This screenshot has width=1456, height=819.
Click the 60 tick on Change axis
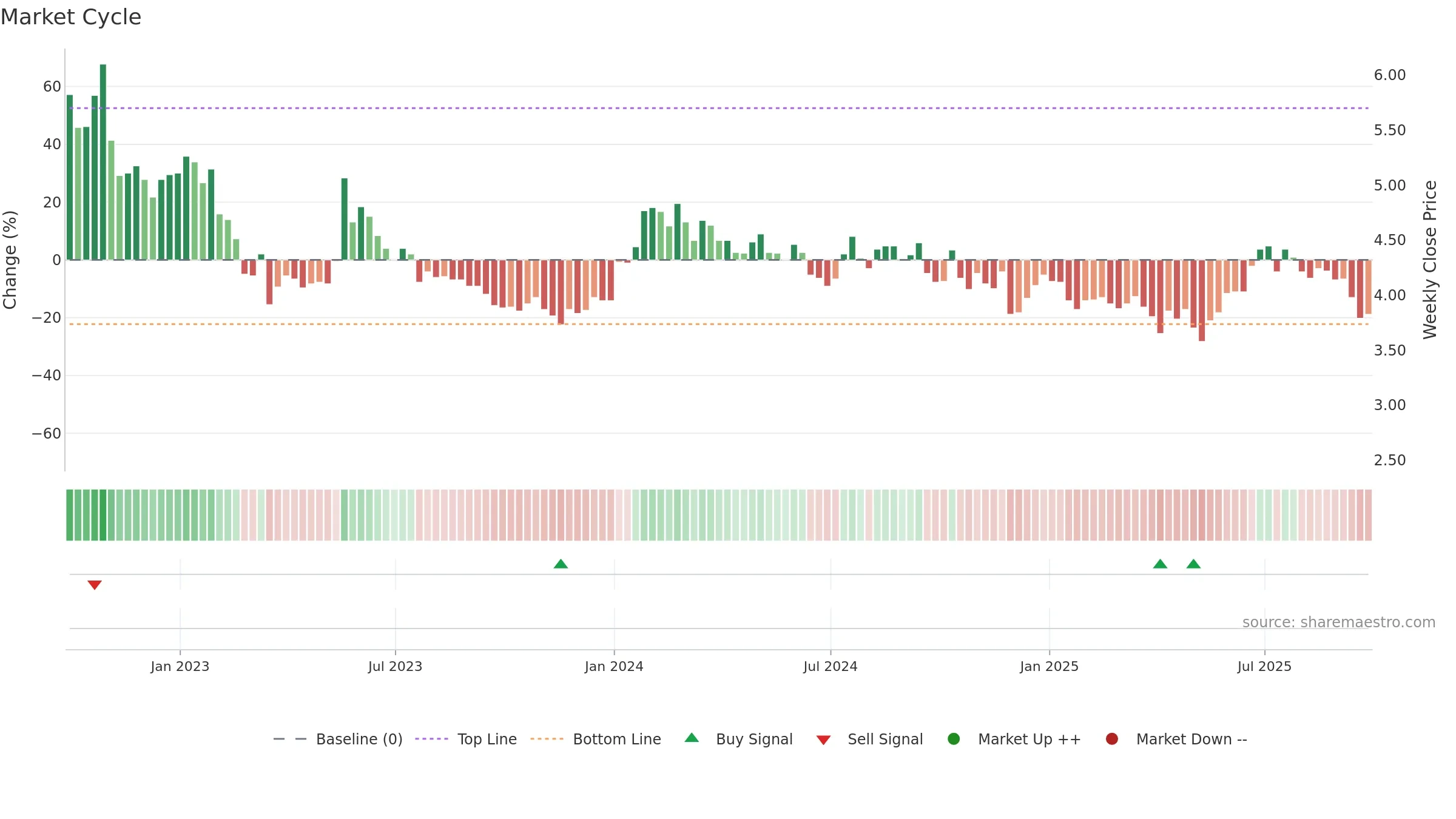tap(52, 87)
